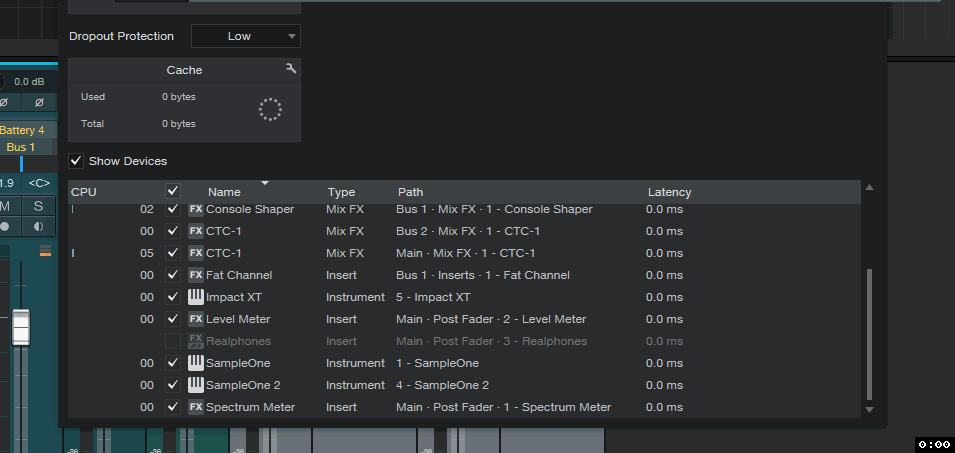Sort devices by the Type column
955x453 pixels.
[x=341, y=192]
